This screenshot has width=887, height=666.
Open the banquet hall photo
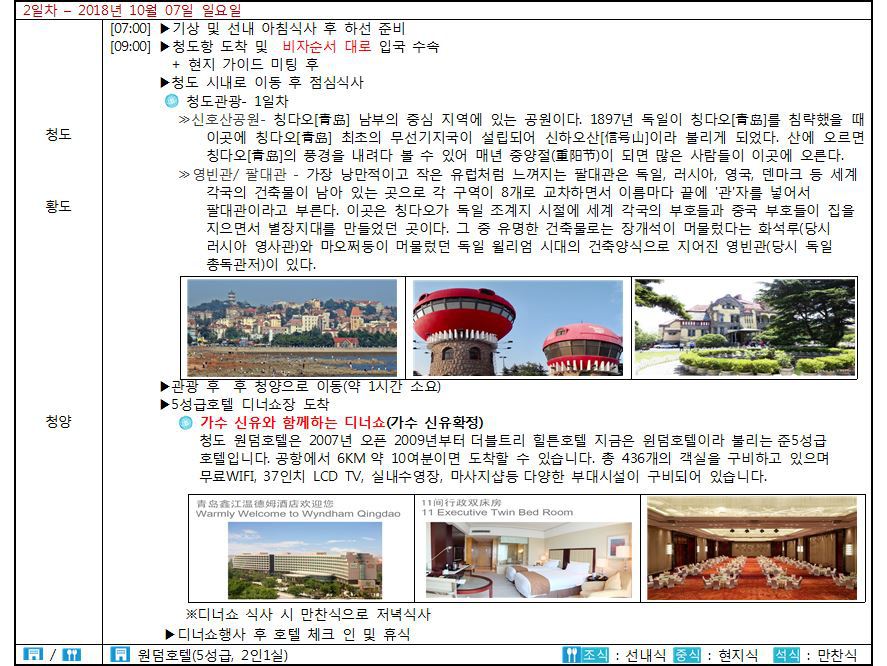click(752, 548)
